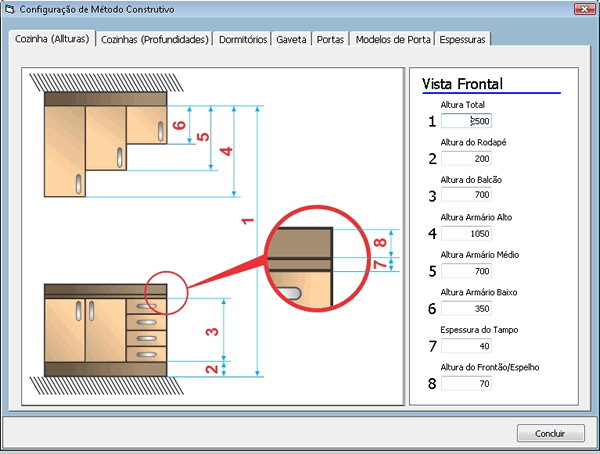600x454 pixels.
Task: Switch to Cozinhas (Profundidades) tab
Action: (155, 40)
